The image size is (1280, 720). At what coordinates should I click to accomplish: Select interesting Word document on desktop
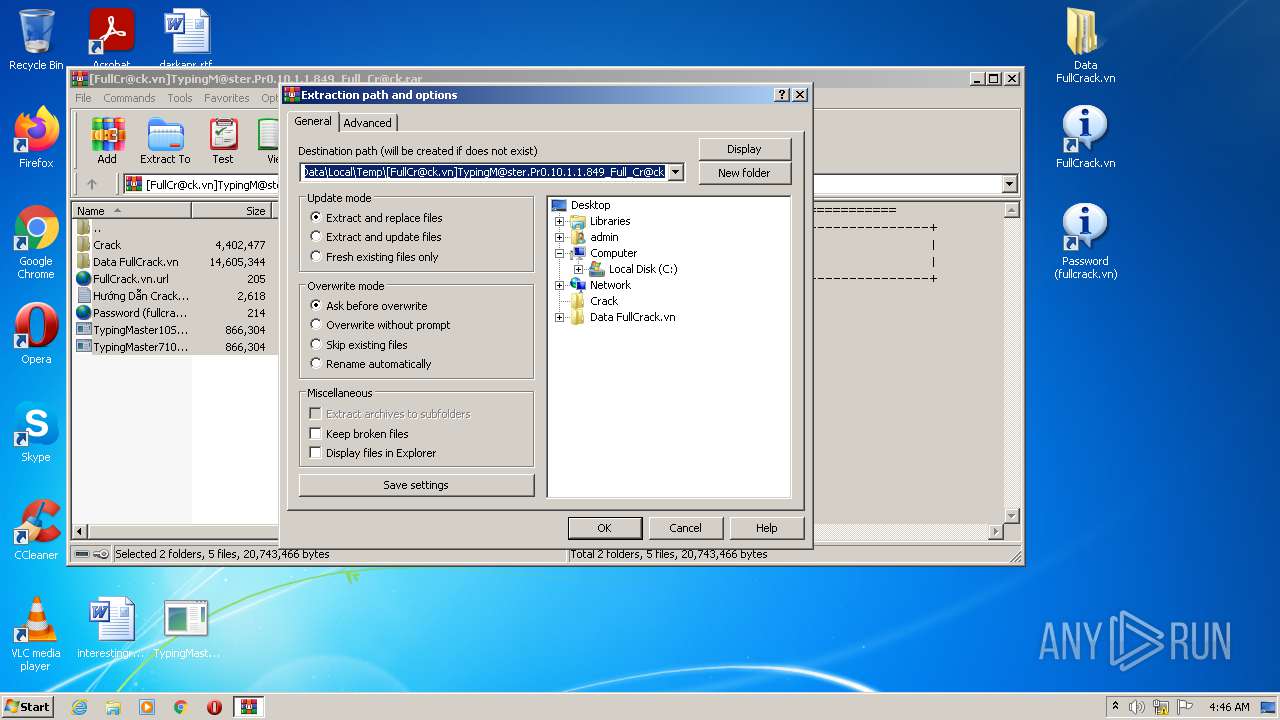point(111,628)
